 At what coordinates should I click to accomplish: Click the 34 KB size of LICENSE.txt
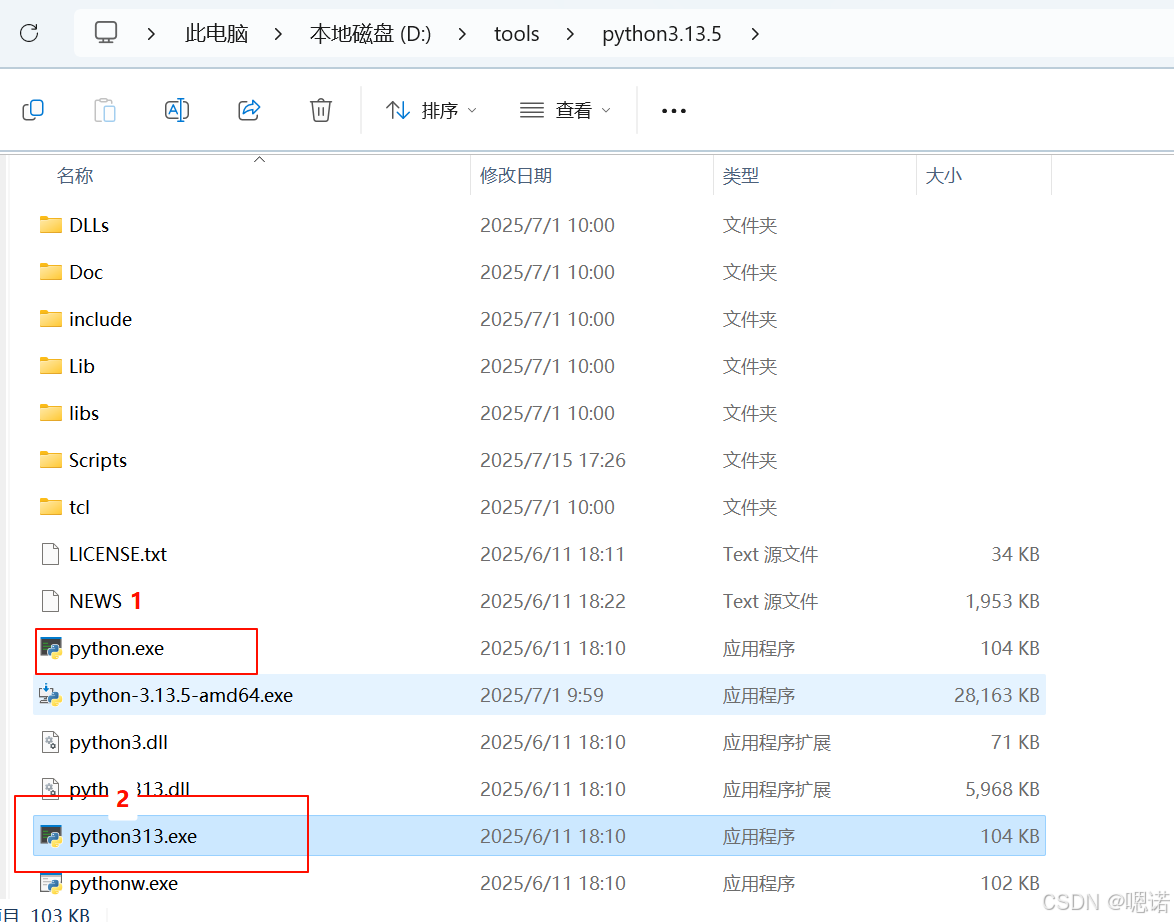(x=1015, y=554)
